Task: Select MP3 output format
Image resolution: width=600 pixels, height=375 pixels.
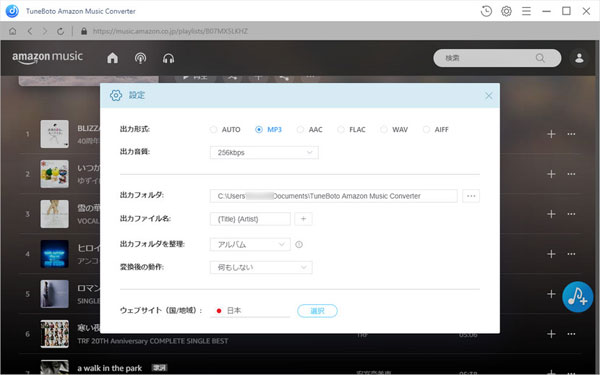Action: [x=268, y=130]
